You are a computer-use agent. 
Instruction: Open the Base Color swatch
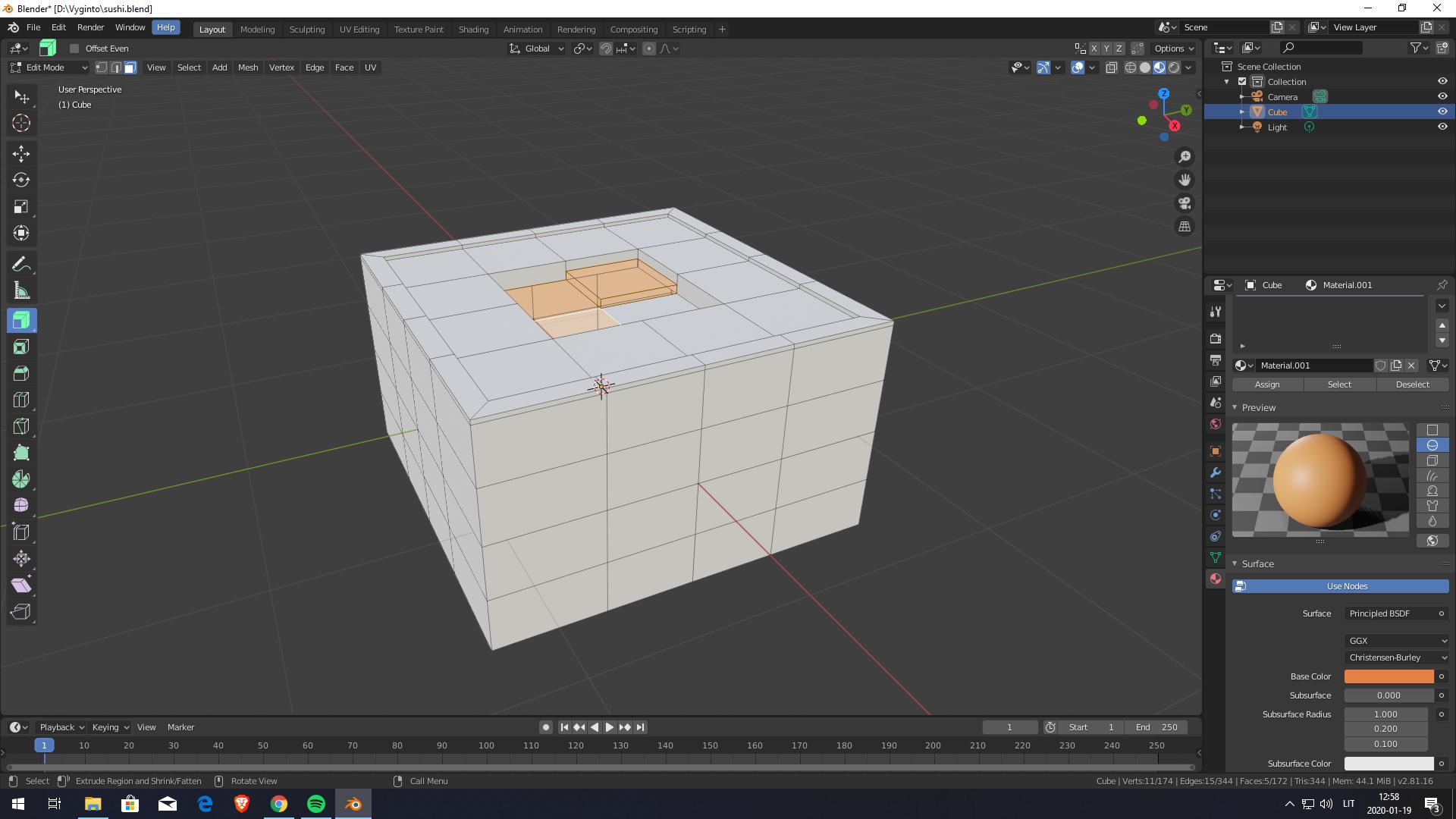(1388, 676)
